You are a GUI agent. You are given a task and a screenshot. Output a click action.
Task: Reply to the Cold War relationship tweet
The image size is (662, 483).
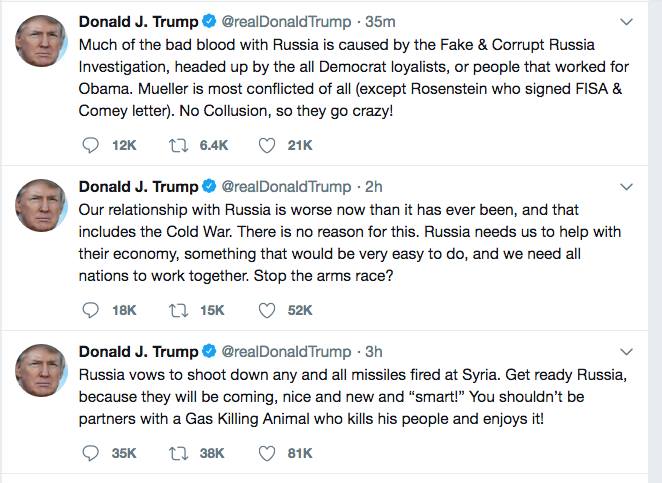click(91, 311)
